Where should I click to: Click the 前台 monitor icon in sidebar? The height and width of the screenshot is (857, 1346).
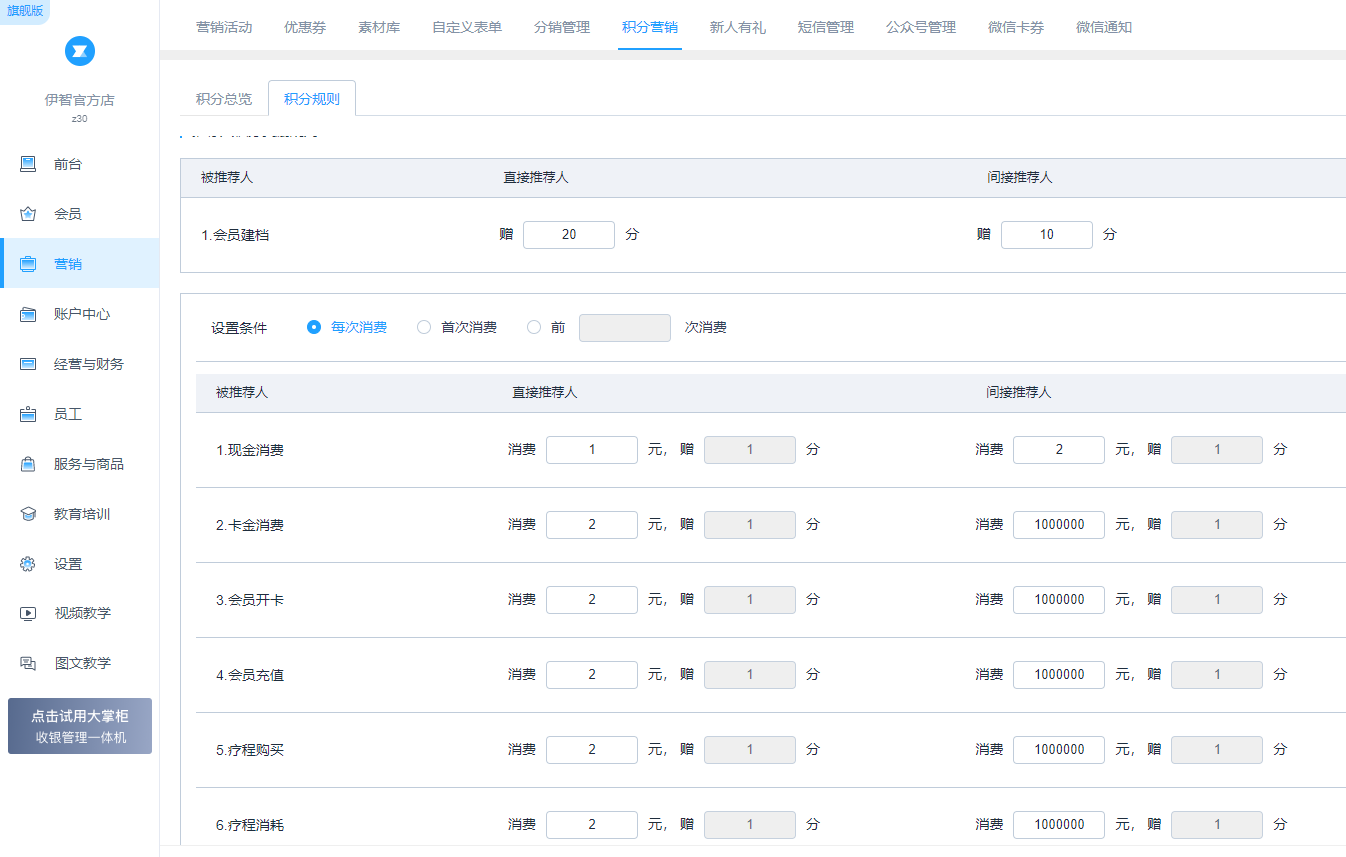(x=28, y=164)
